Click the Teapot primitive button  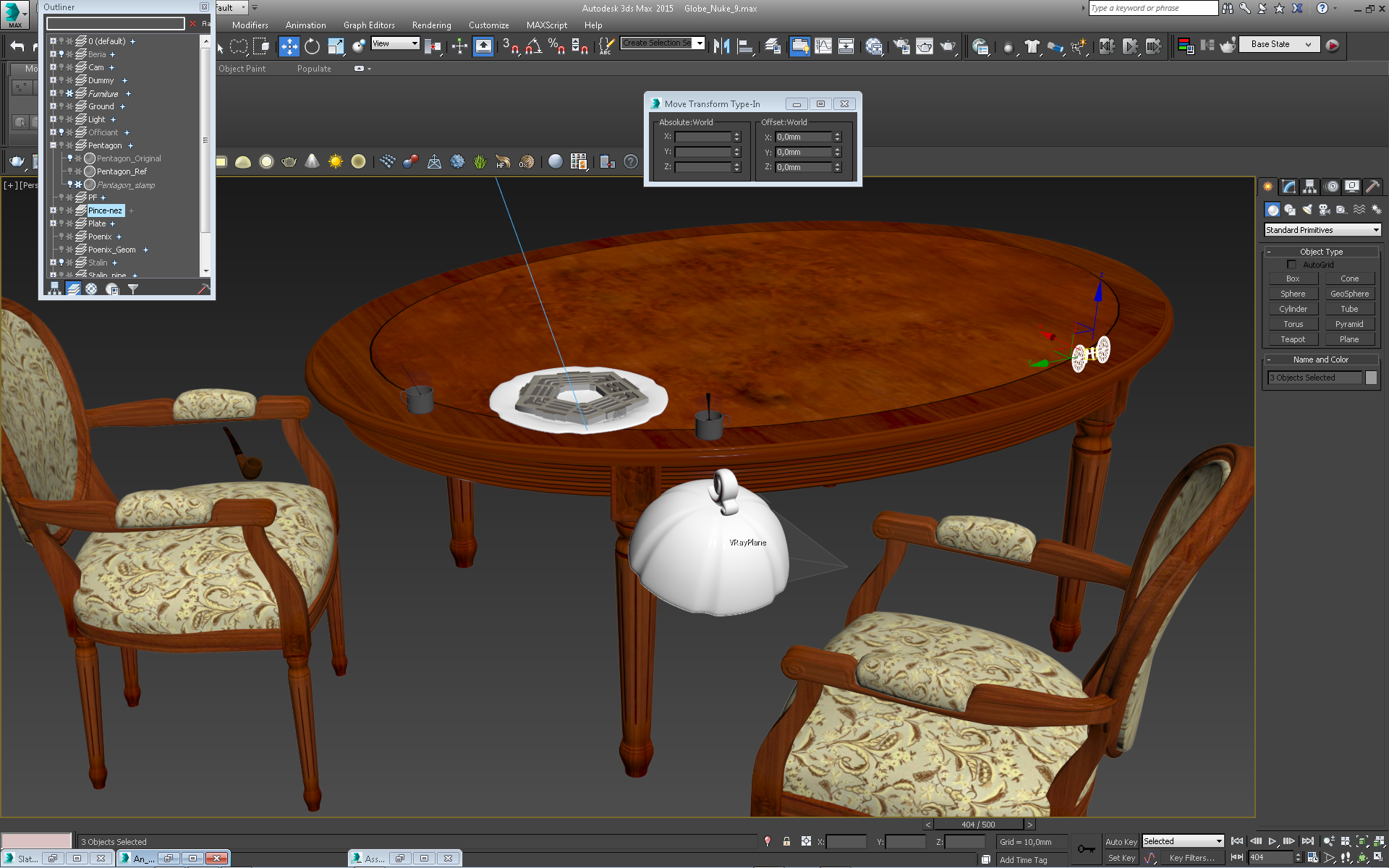[x=1293, y=339]
